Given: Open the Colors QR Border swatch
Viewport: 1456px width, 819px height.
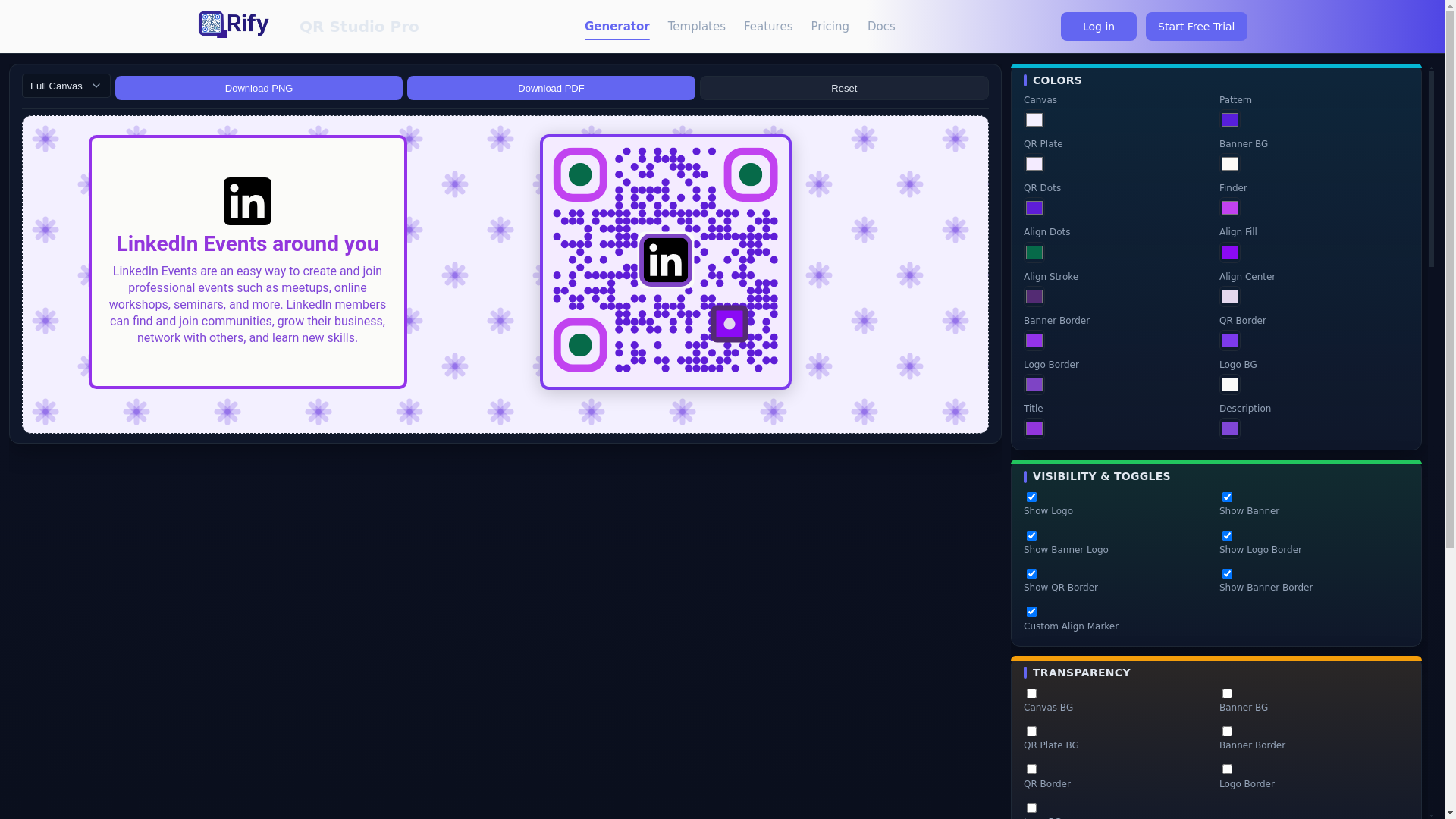Looking at the screenshot, I should (1230, 340).
